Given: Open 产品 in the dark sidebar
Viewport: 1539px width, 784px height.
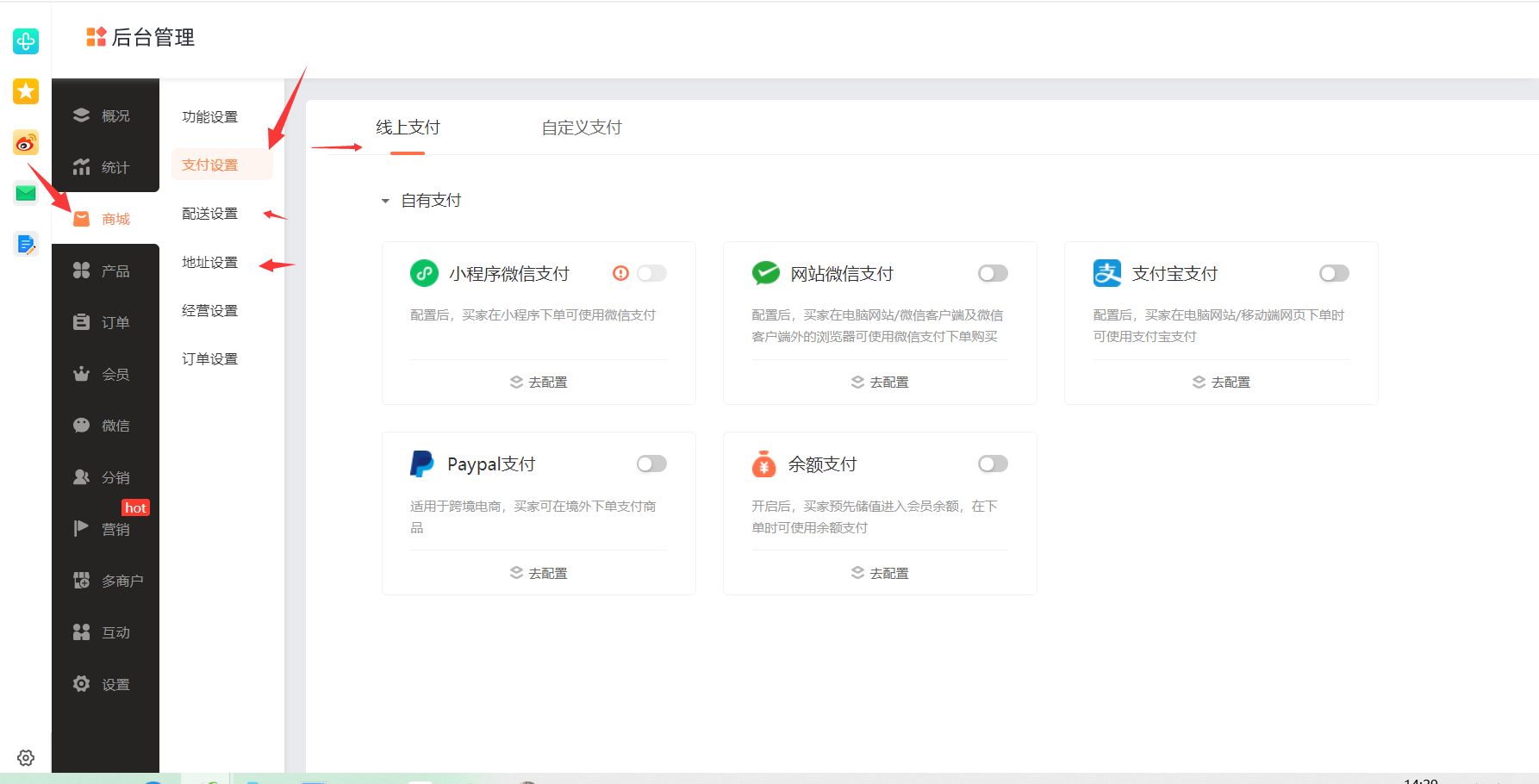Looking at the screenshot, I should pyautogui.click(x=105, y=271).
